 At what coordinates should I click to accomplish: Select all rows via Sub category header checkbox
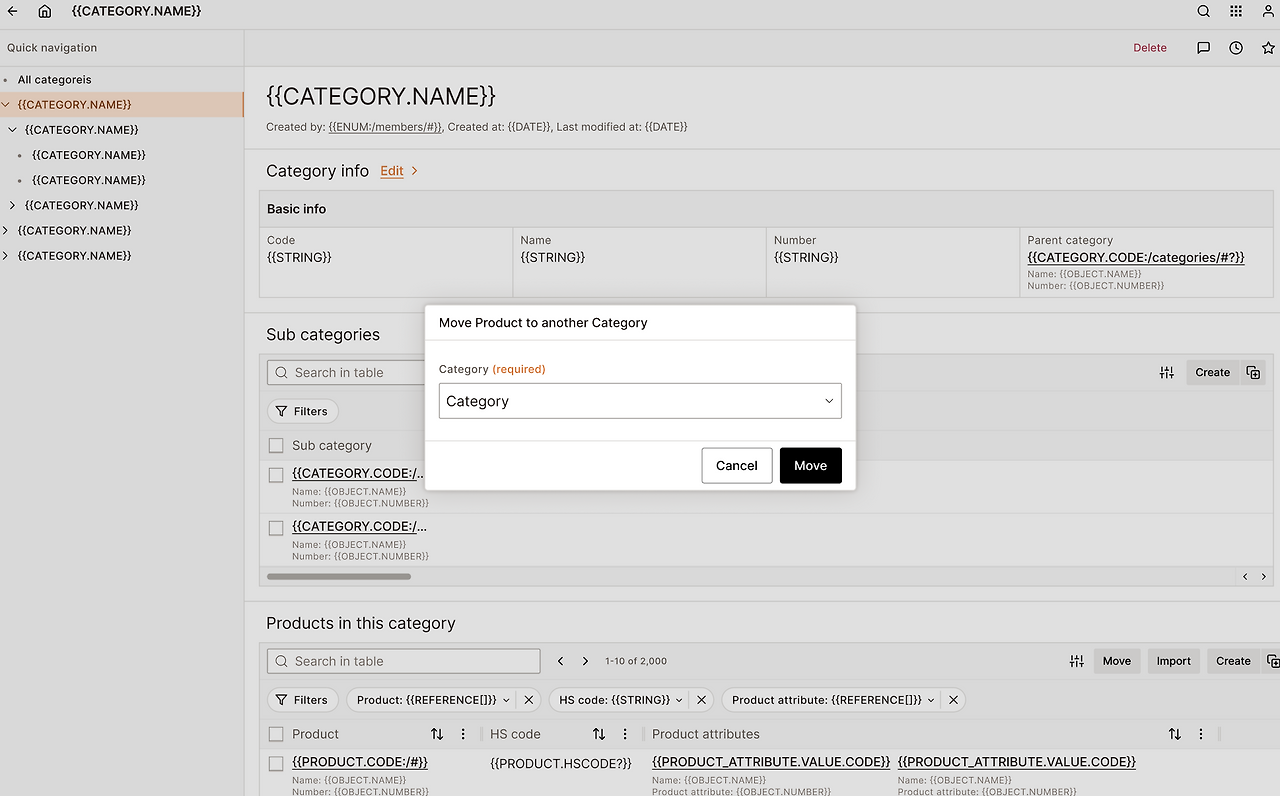point(276,446)
